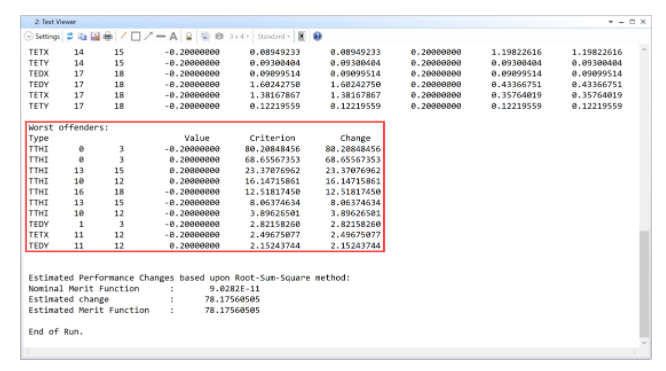Toggle the window lock icon

[x=189, y=37]
